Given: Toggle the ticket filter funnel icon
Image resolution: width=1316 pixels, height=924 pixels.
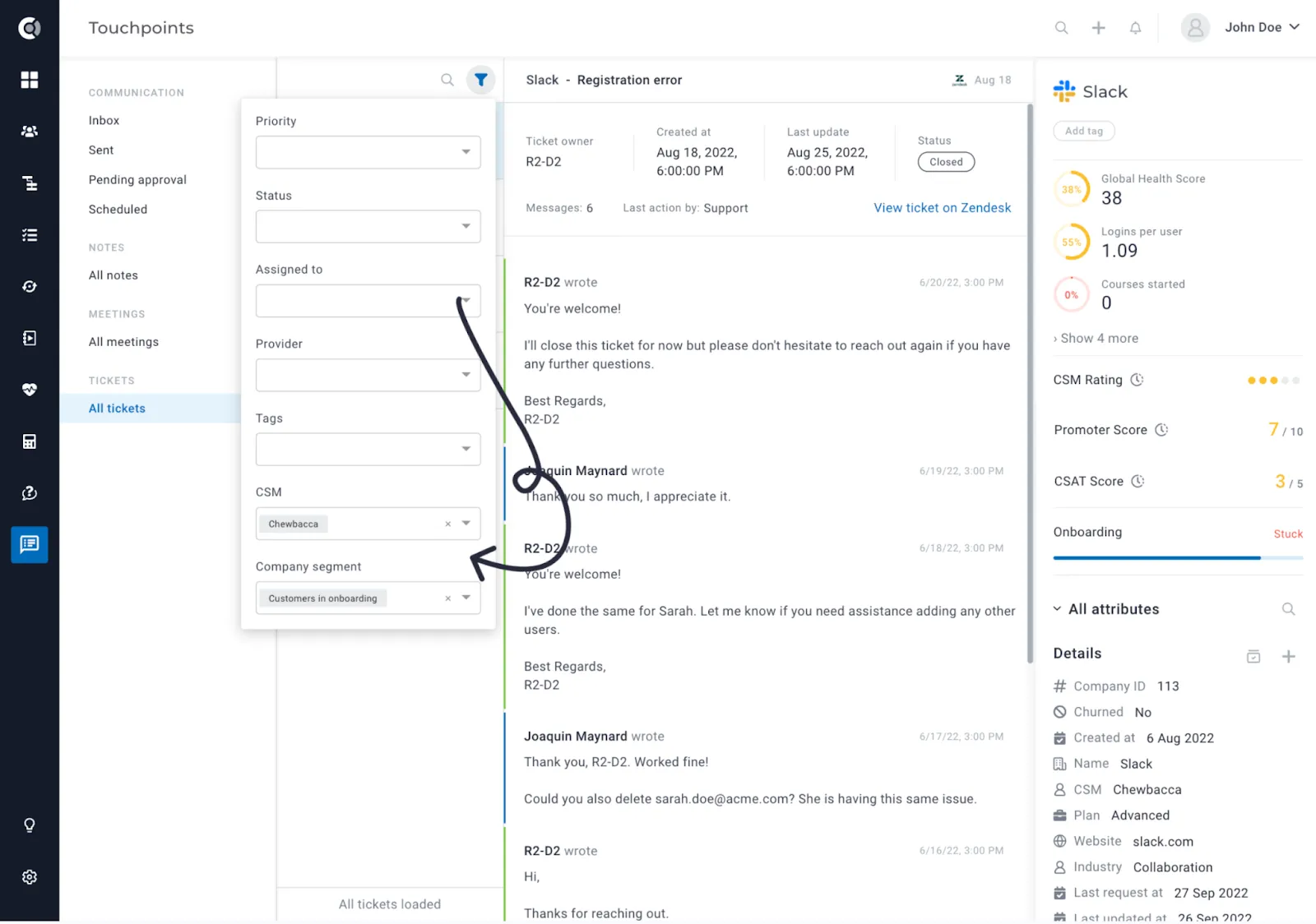Looking at the screenshot, I should point(481,80).
